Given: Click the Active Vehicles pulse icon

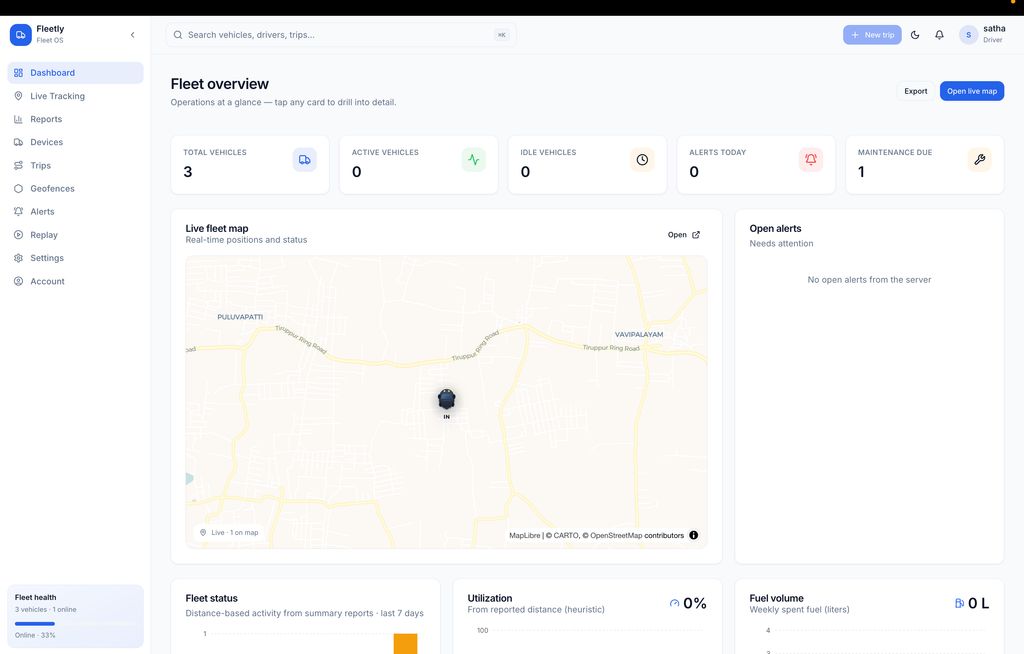Looking at the screenshot, I should tap(473, 160).
